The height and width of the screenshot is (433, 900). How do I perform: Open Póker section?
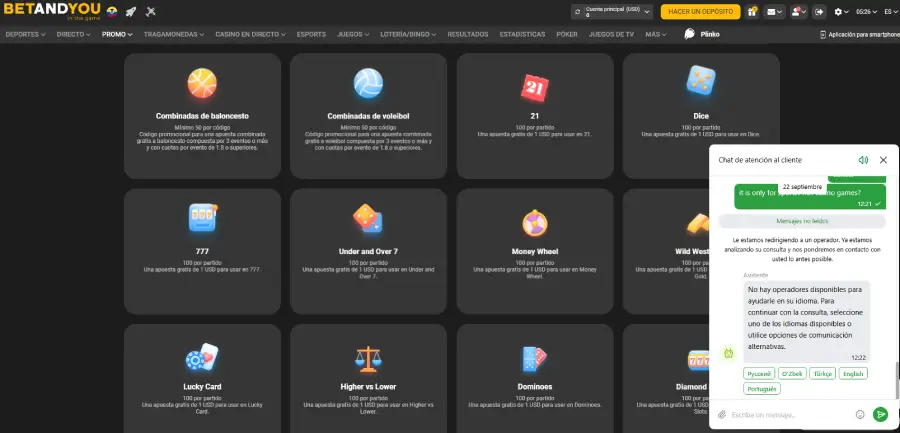click(x=567, y=34)
